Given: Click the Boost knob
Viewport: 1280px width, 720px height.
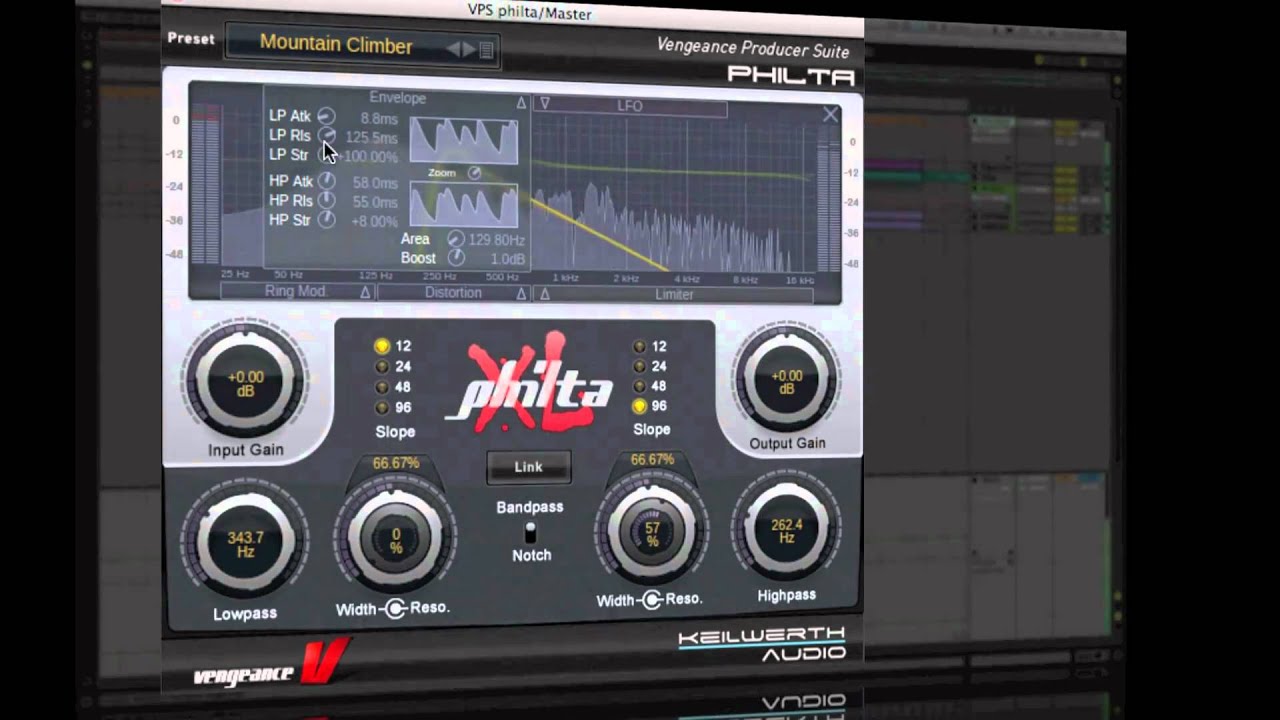Looking at the screenshot, I should point(456,258).
